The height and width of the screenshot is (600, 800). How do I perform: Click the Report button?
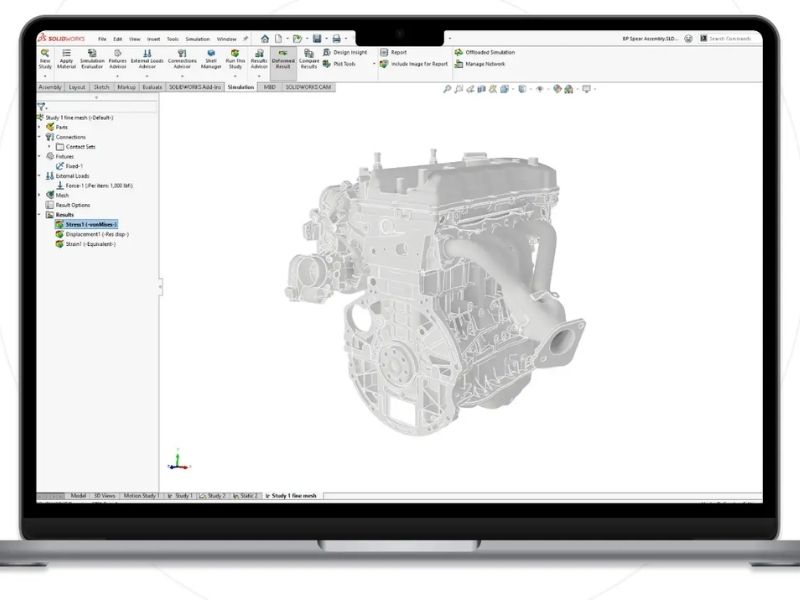pos(397,51)
